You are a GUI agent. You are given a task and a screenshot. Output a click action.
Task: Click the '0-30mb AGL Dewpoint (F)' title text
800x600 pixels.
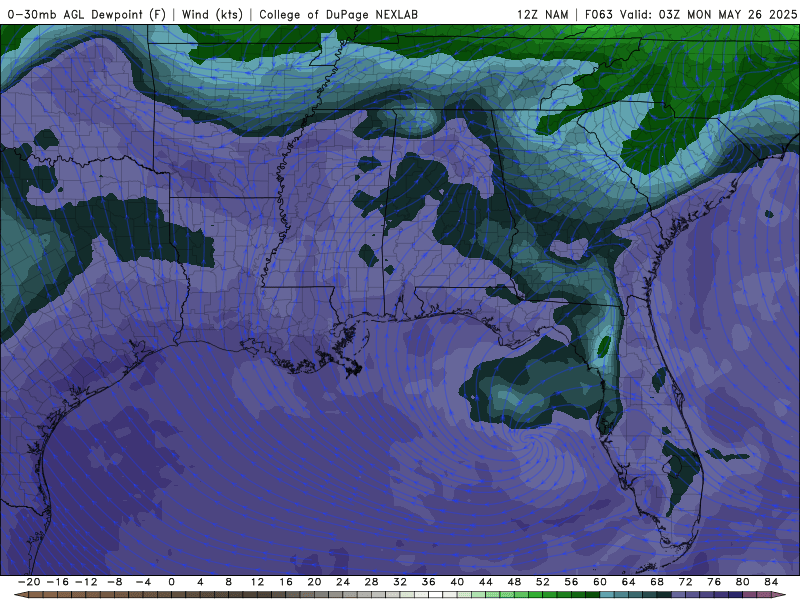tap(87, 14)
